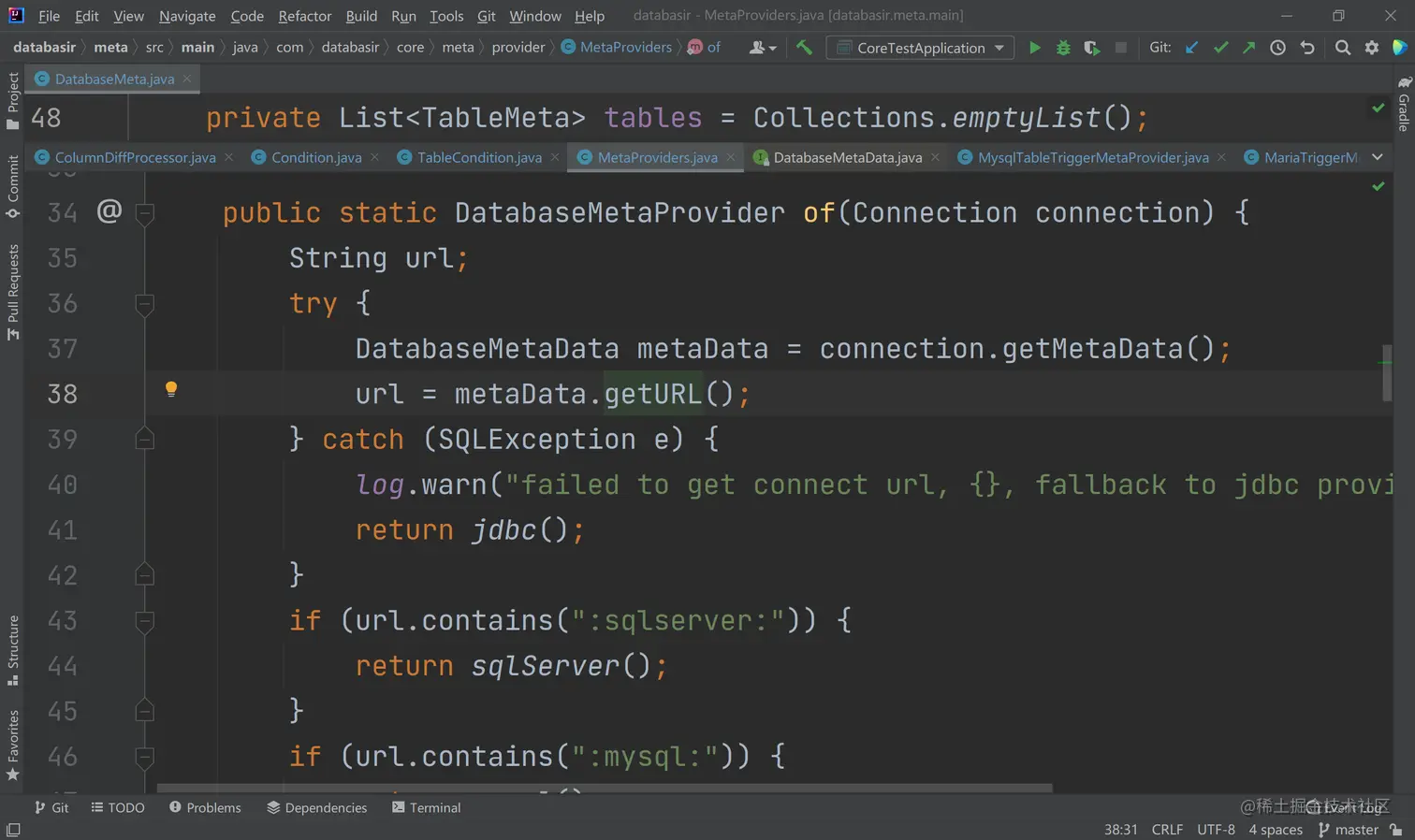The width and height of the screenshot is (1415, 840).
Task: Toggle the Pull Requests tool window
Action: click(13, 292)
